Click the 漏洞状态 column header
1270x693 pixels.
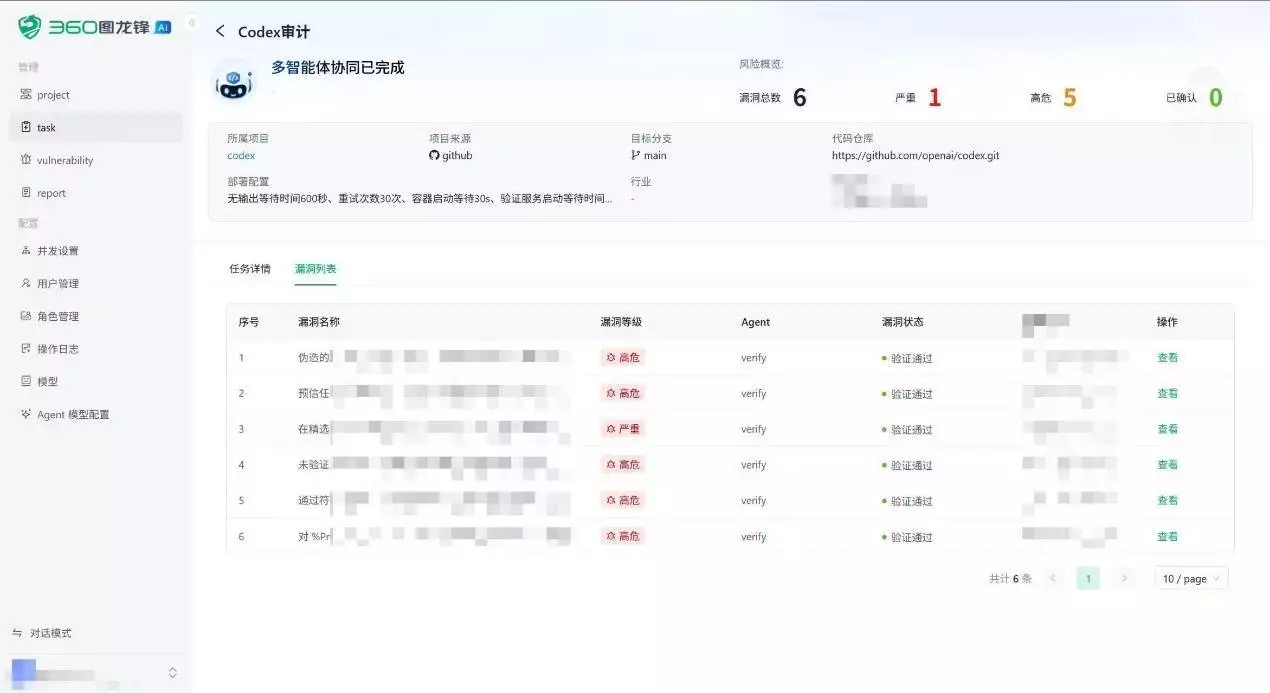902,322
